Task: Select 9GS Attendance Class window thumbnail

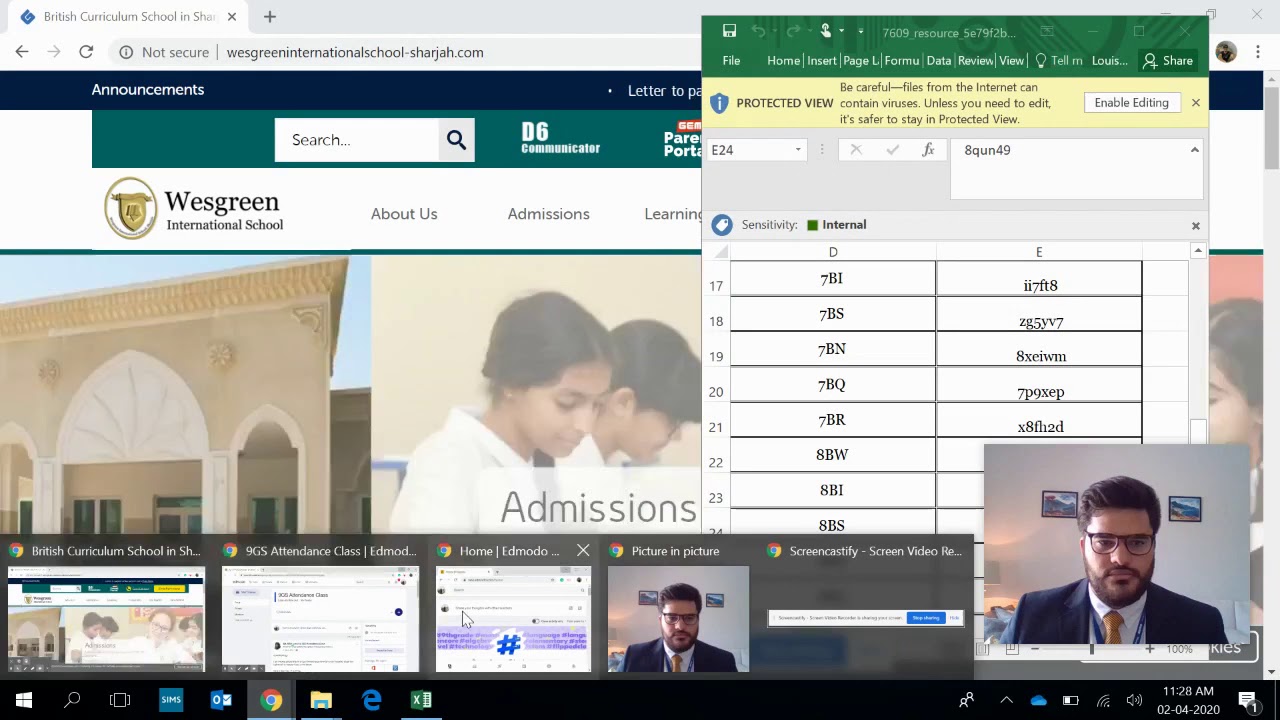Action: (x=320, y=606)
